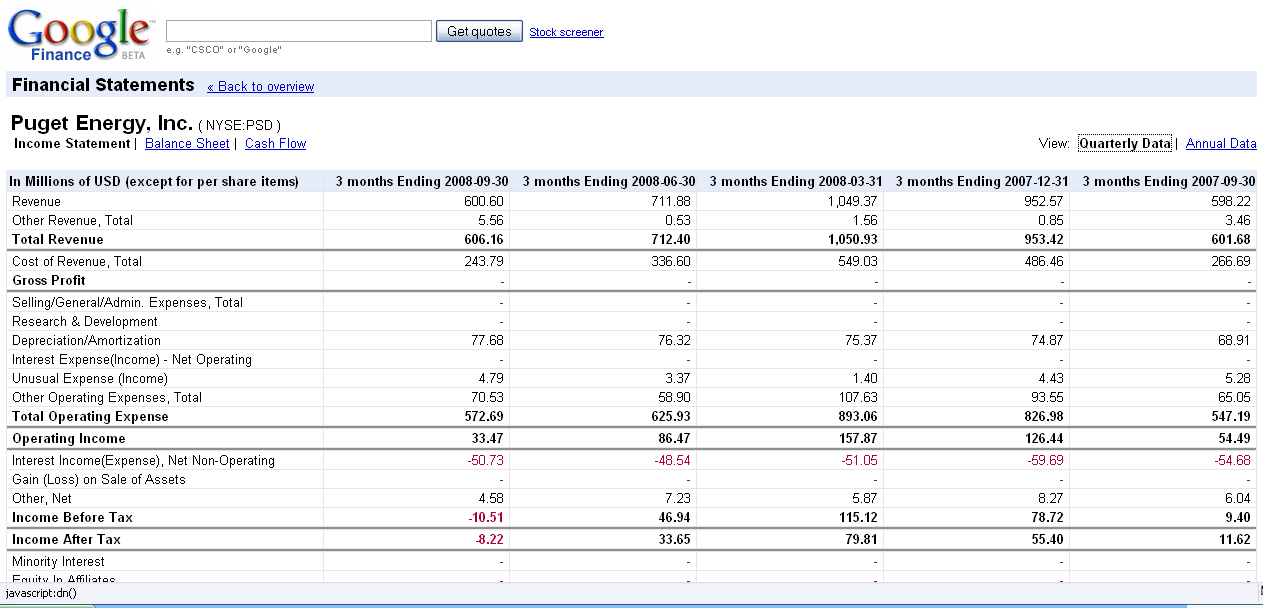
Task: Click the Revenue value 600.60
Action: click(x=485, y=201)
